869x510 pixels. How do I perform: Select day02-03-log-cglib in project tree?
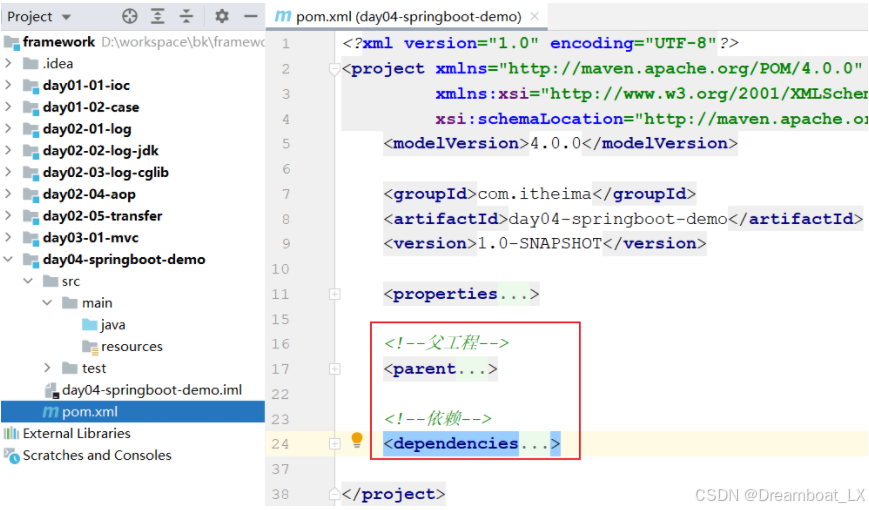[x=105, y=172]
